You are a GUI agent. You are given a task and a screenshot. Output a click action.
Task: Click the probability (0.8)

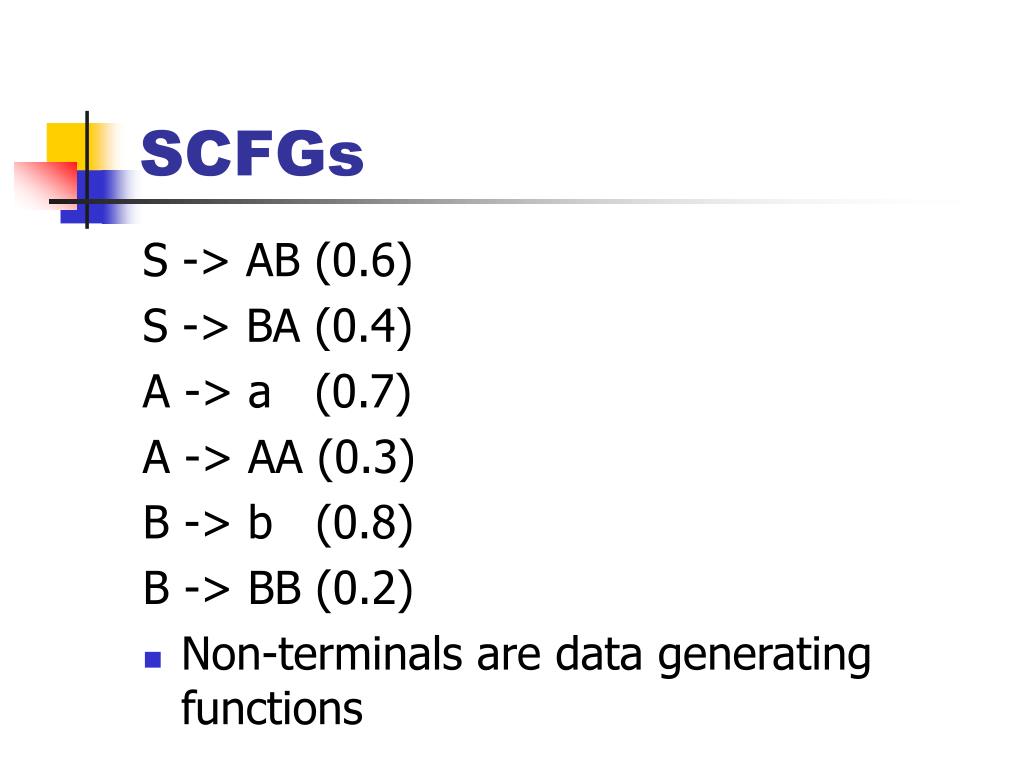(364, 523)
